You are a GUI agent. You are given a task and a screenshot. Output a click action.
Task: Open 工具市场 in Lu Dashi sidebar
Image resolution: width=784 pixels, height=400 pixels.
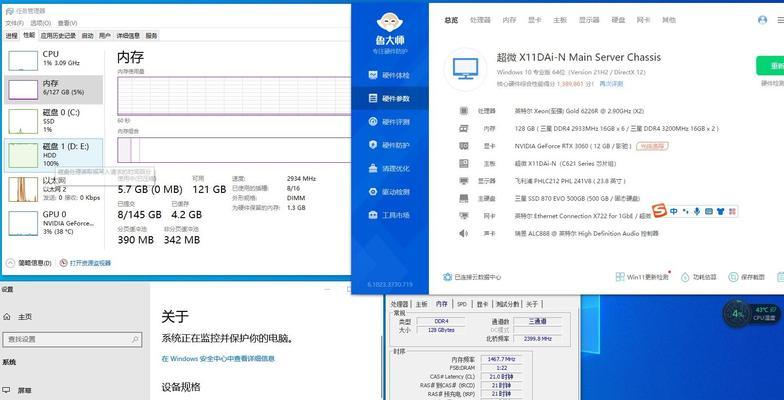(390, 215)
